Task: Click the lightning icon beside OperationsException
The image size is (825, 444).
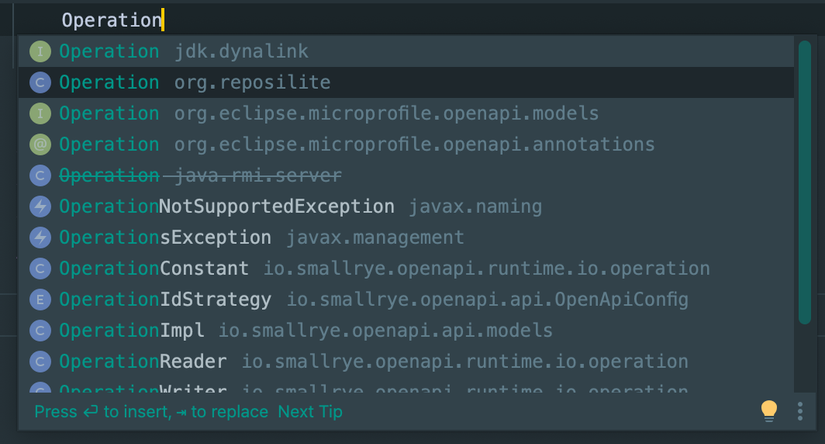Action: tap(40, 238)
